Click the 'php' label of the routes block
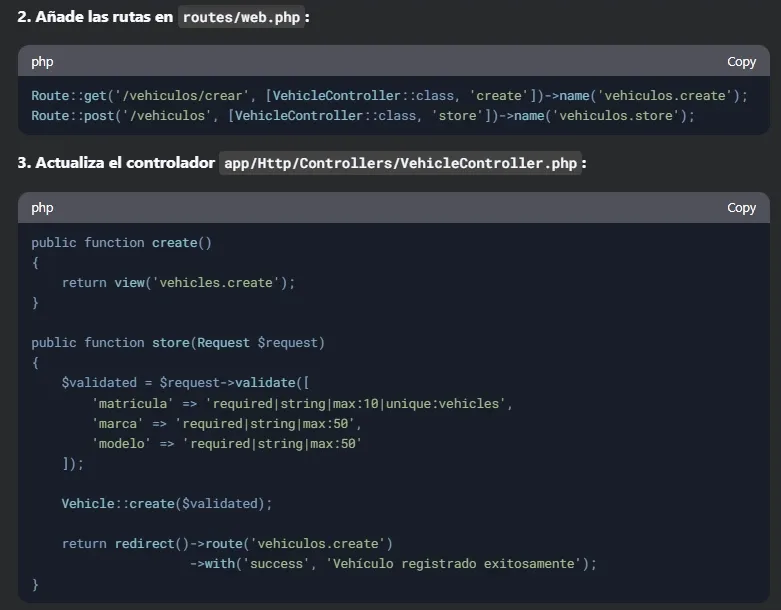This screenshot has height=610, width=781. click(x=42, y=62)
